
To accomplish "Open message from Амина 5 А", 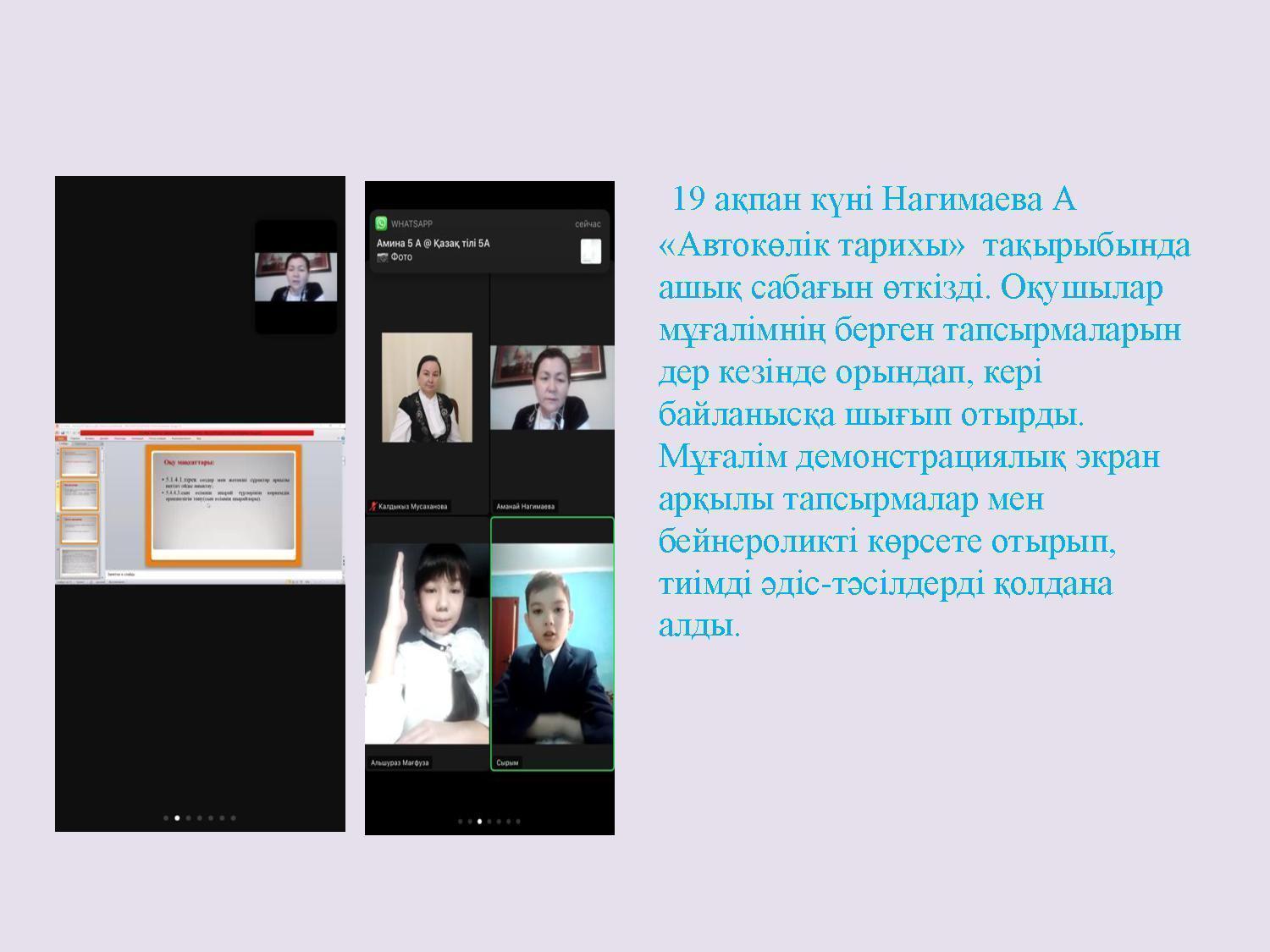I will coord(433,244).
